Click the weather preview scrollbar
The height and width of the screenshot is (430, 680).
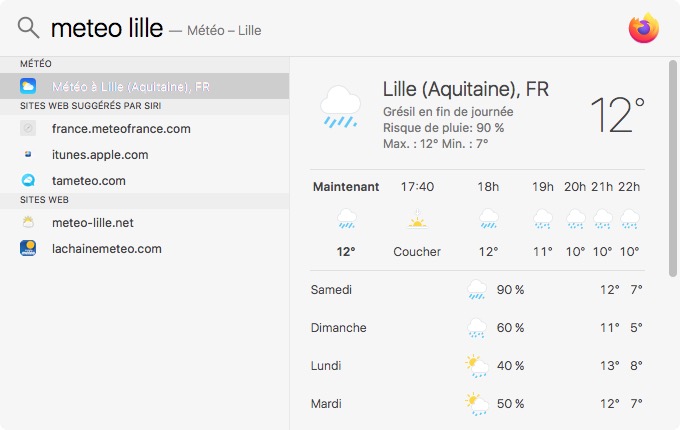672,165
